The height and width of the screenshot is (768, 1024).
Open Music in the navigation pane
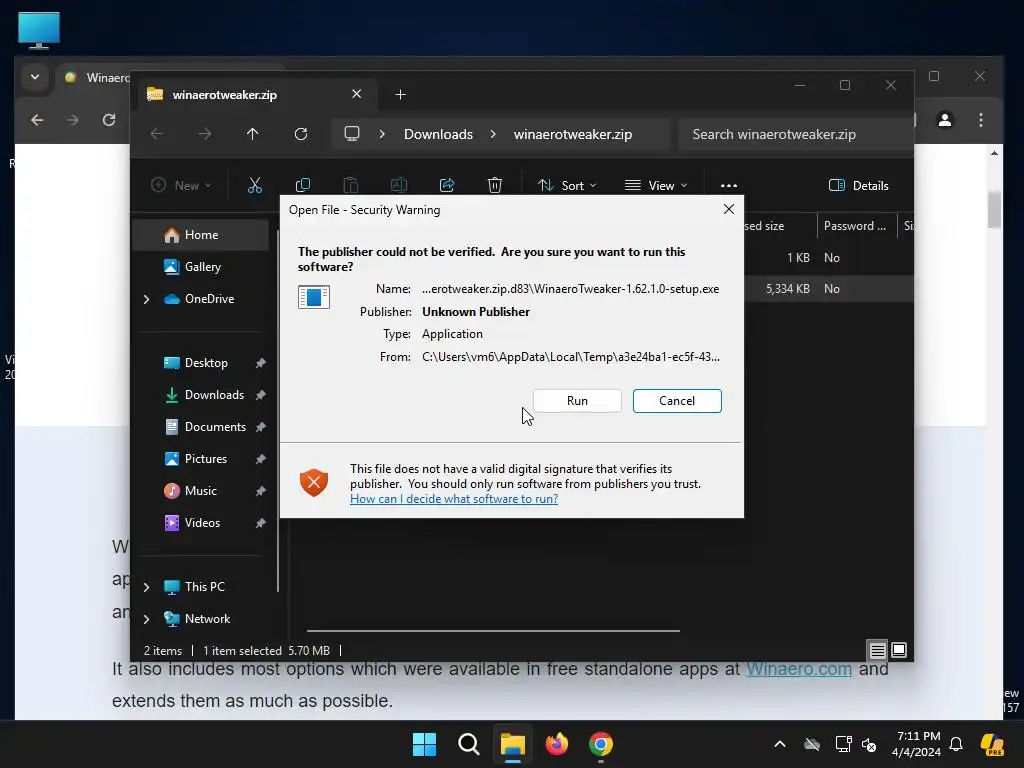(x=200, y=490)
